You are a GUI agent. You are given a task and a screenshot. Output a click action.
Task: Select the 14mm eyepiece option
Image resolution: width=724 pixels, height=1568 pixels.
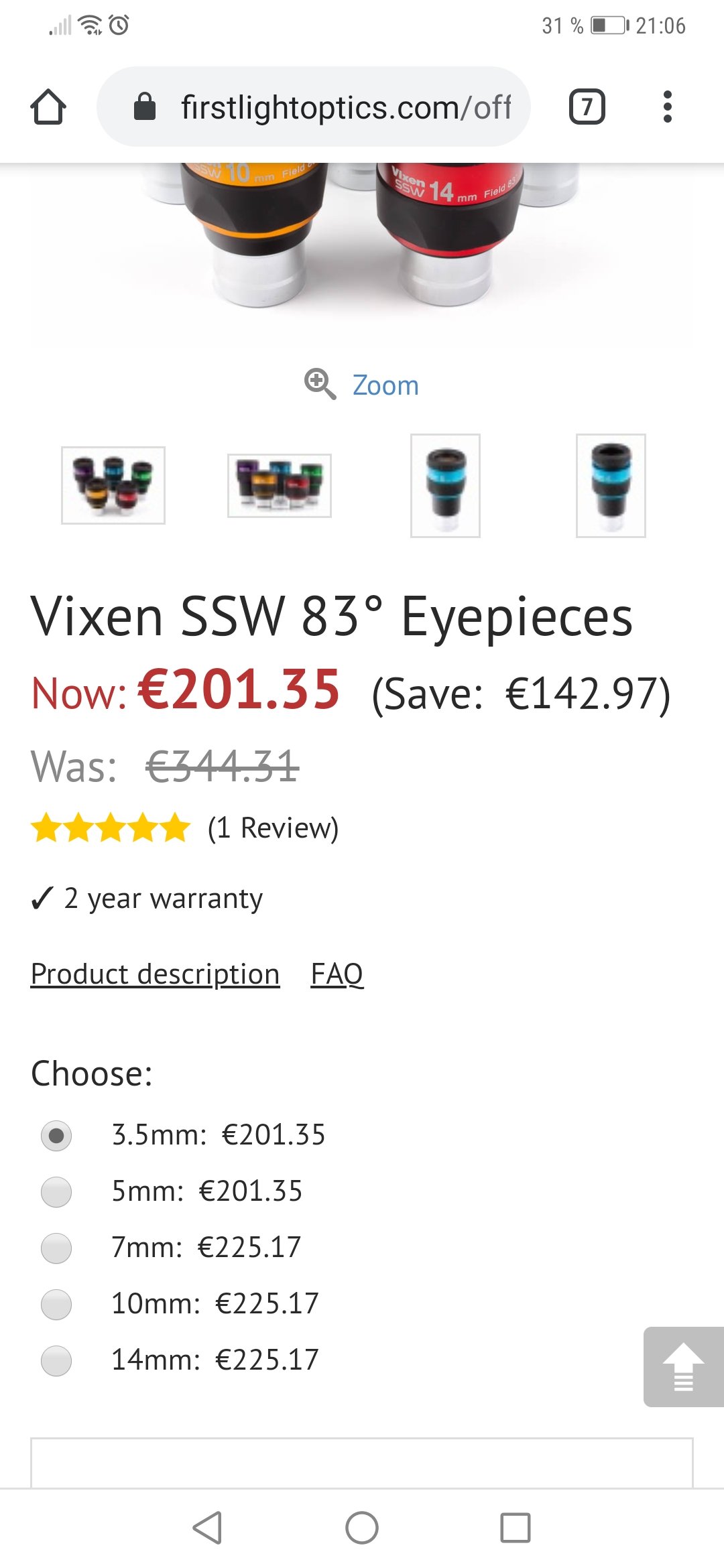[x=56, y=1360]
